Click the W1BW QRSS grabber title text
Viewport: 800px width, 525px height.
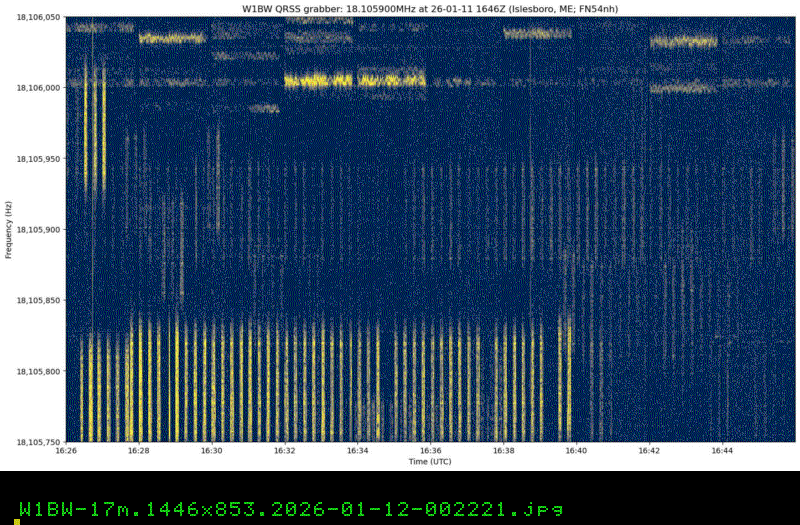tap(431, 8)
